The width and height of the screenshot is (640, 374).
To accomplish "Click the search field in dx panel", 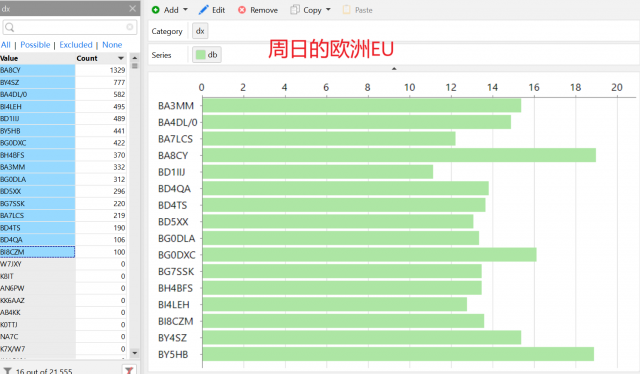I will point(69,27).
